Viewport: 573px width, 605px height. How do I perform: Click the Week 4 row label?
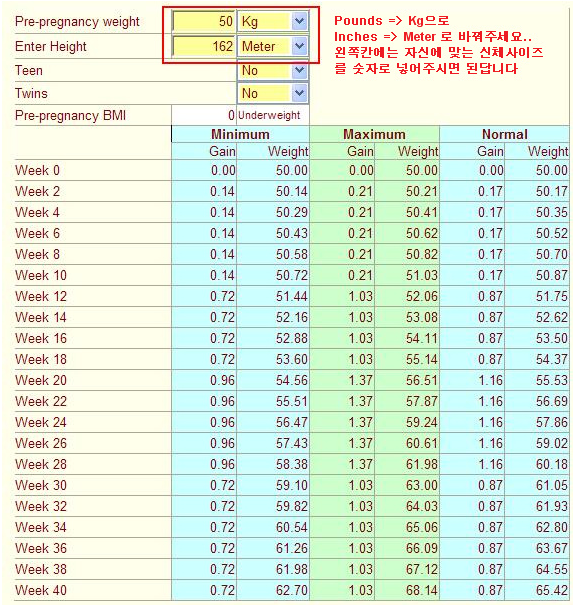[37, 212]
